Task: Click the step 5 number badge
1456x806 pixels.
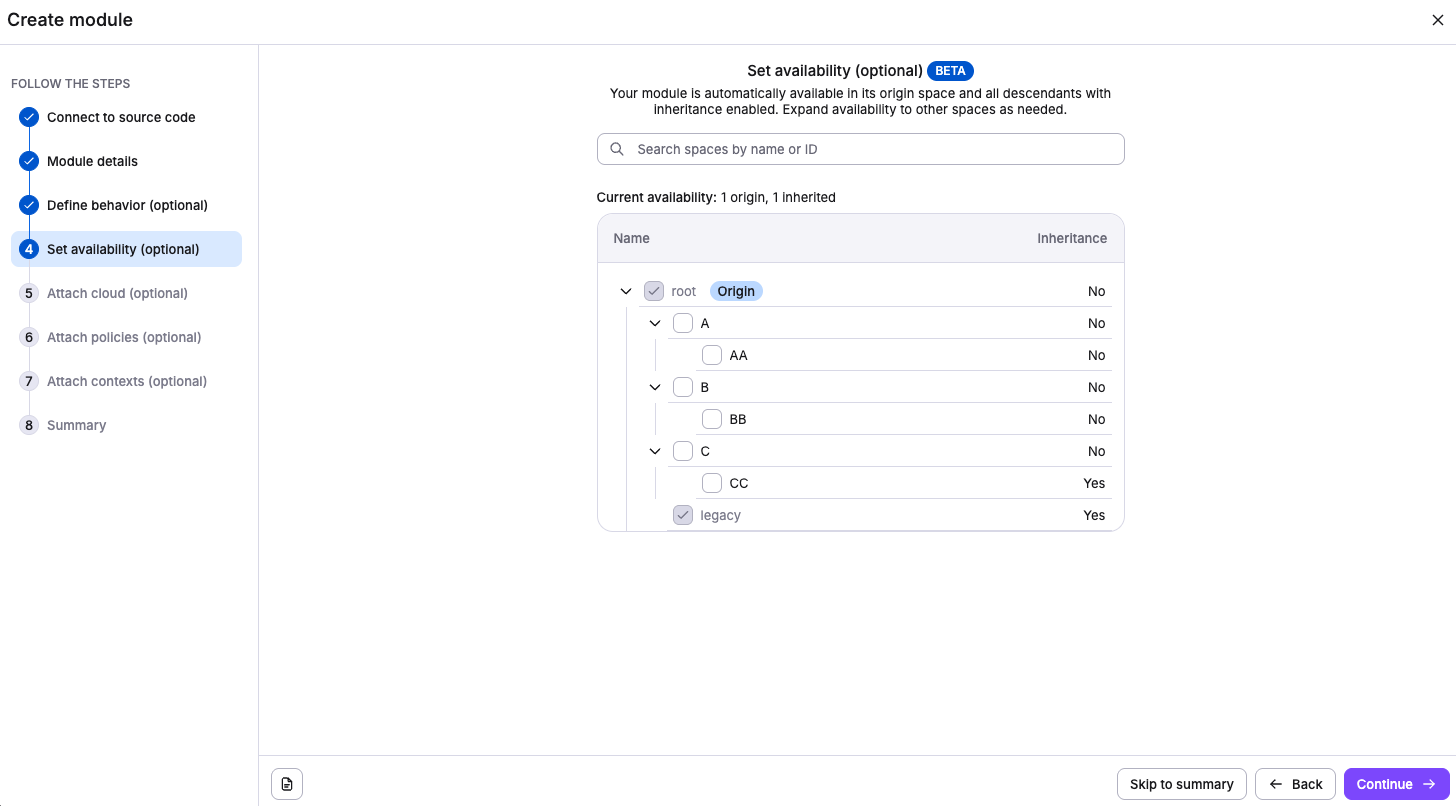Action: click(x=29, y=293)
